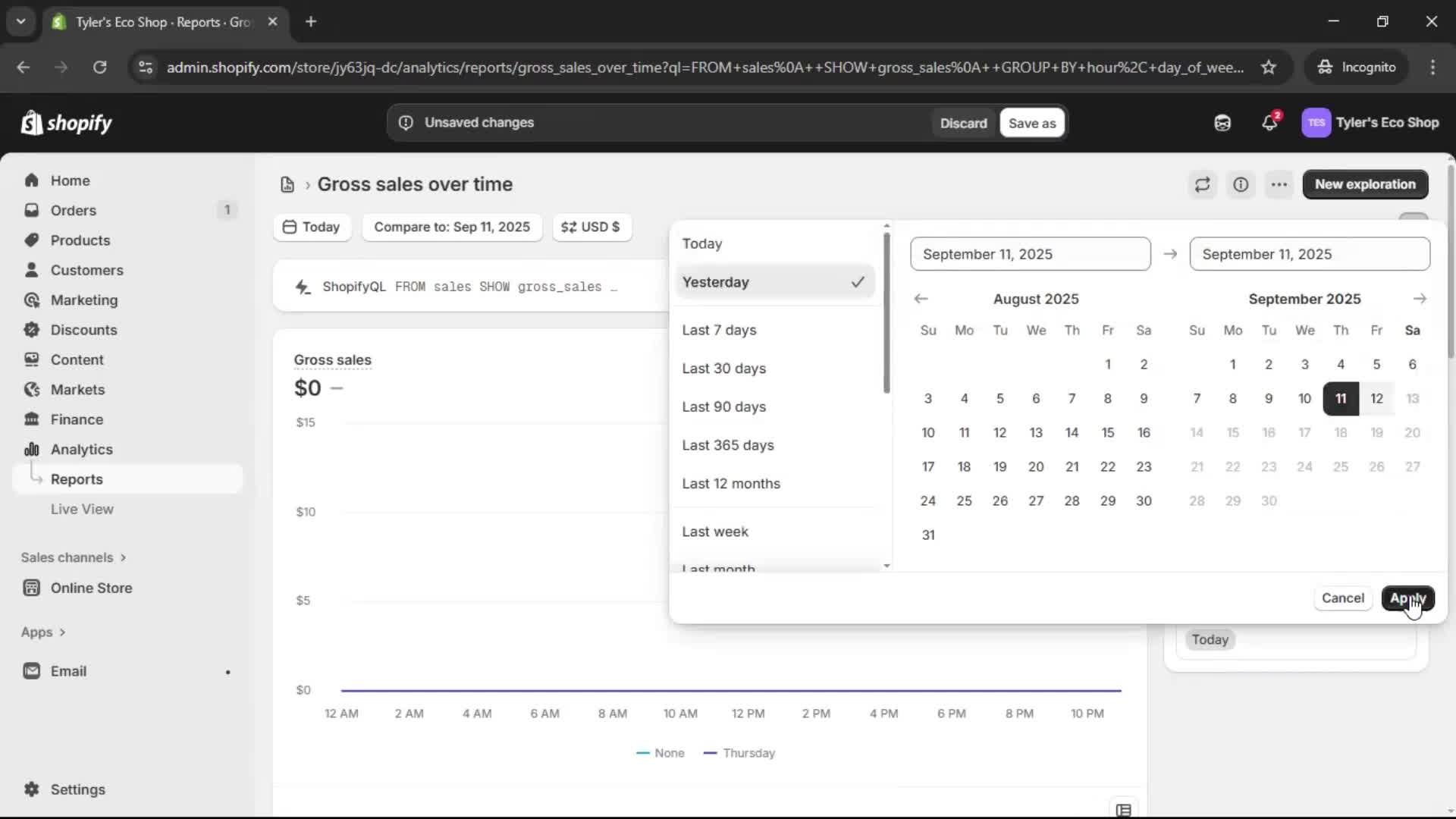Bookmark the page with the browser star icon

1269,67
